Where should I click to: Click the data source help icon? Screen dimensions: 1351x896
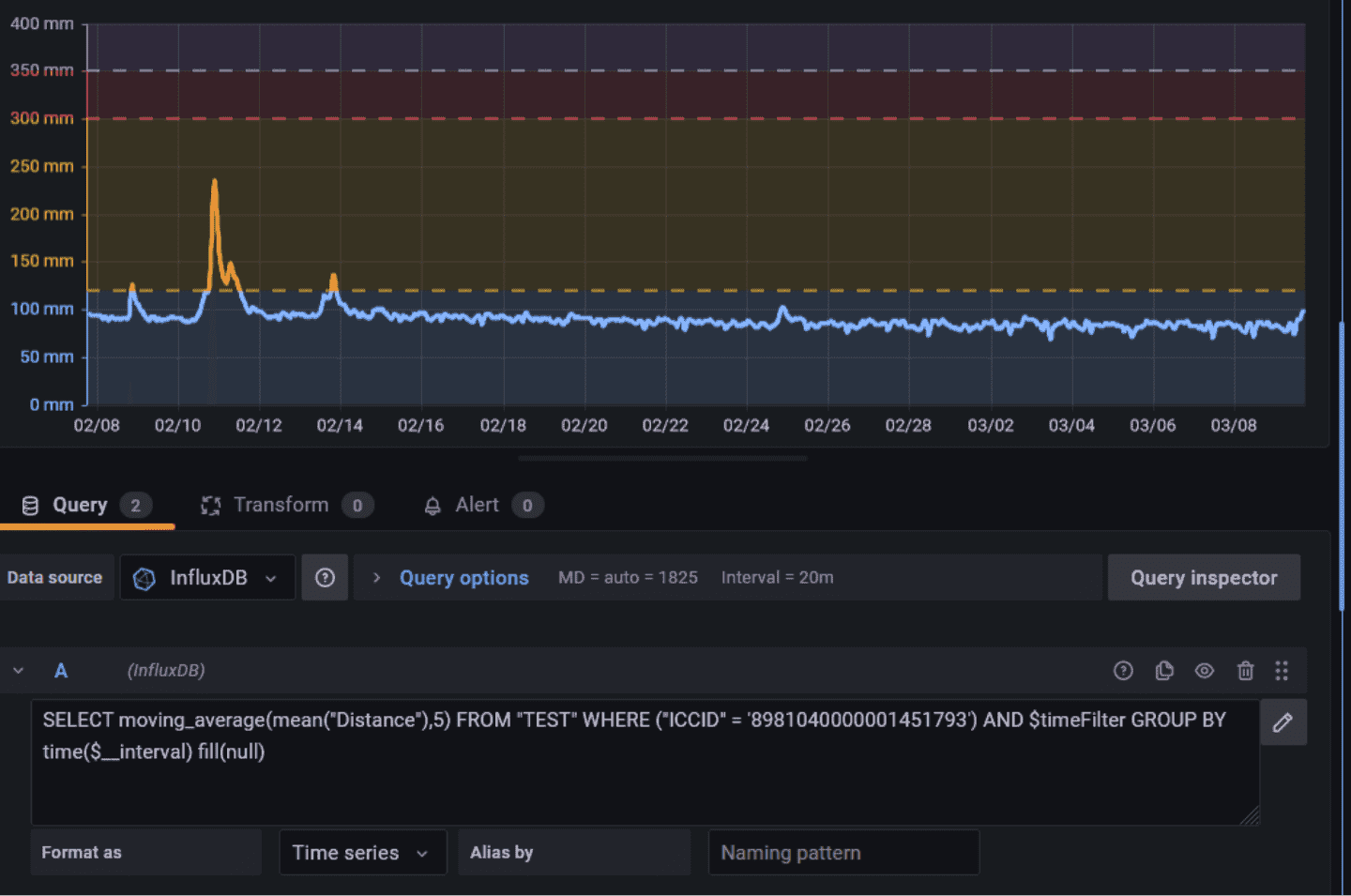coord(325,578)
